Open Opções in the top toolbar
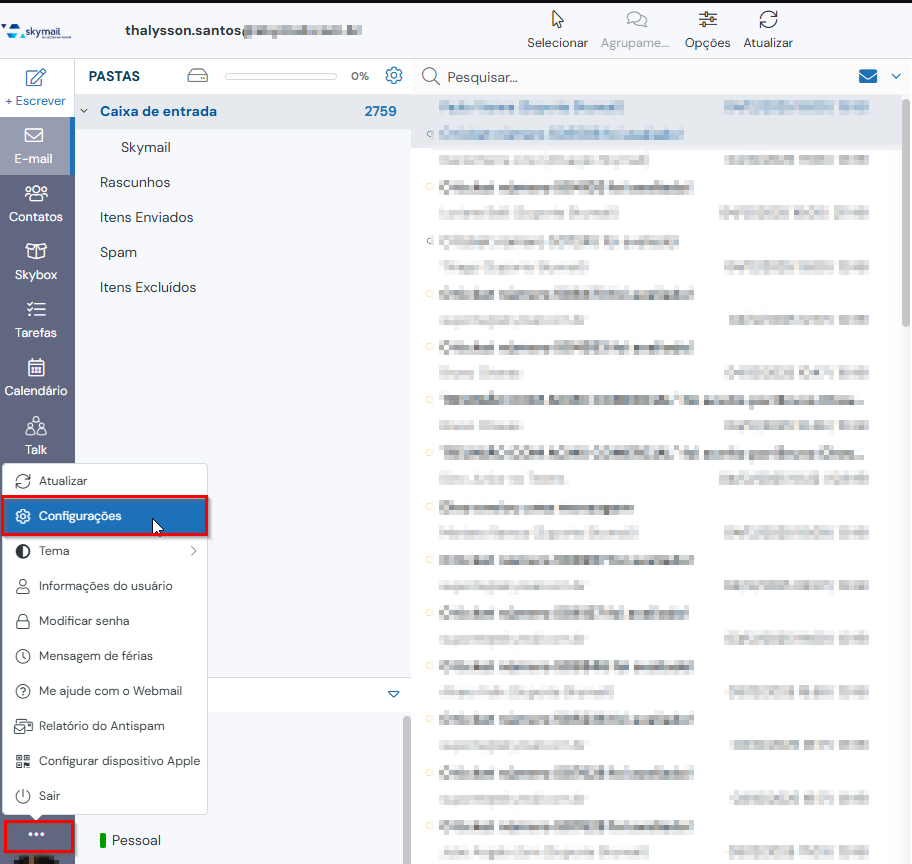This screenshot has height=864, width=912. [707, 20]
